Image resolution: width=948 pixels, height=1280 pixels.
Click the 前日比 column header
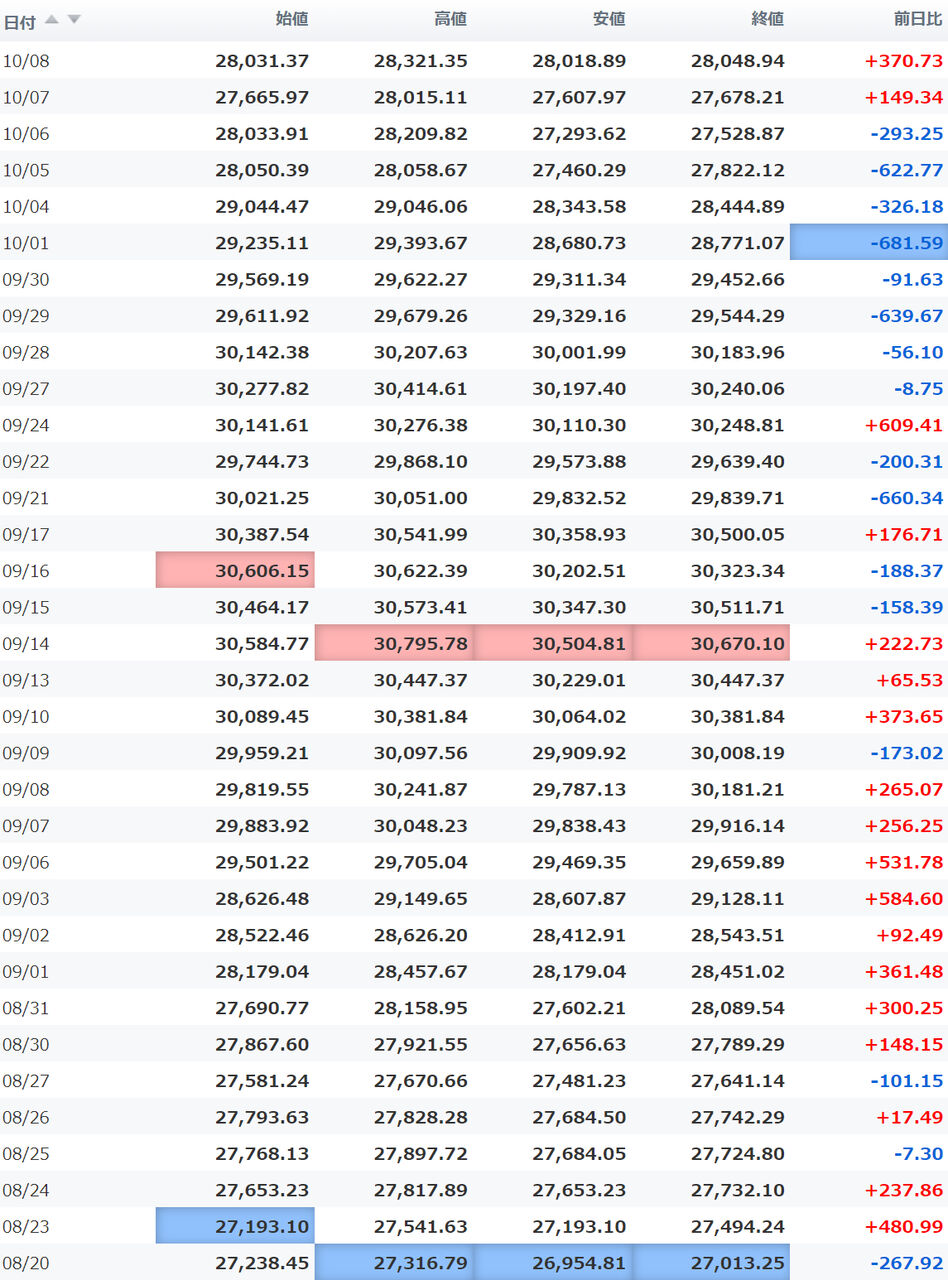pyautogui.click(x=918, y=18)
